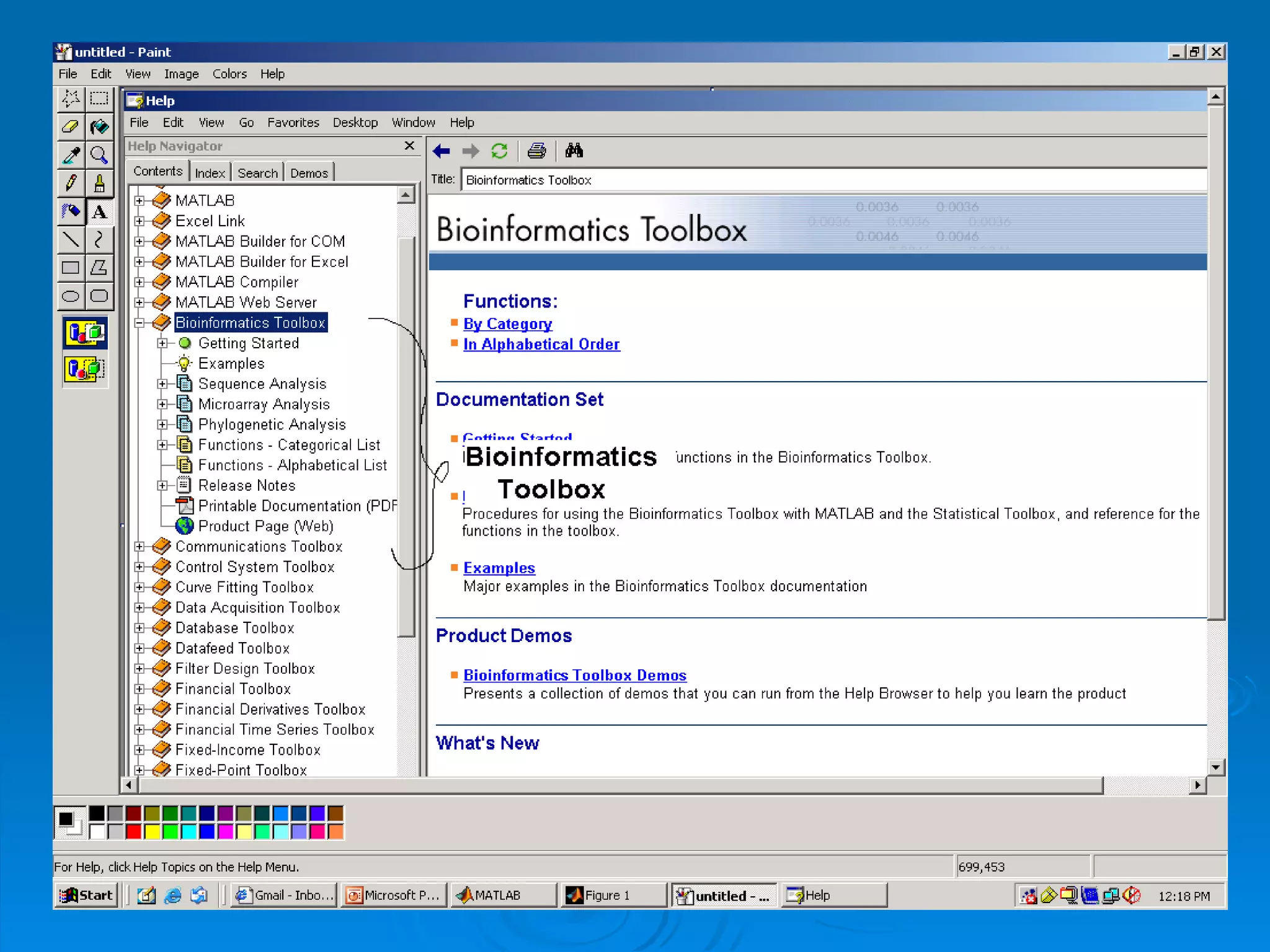Select the Fill With Color bucket tool

pos(99,127)
